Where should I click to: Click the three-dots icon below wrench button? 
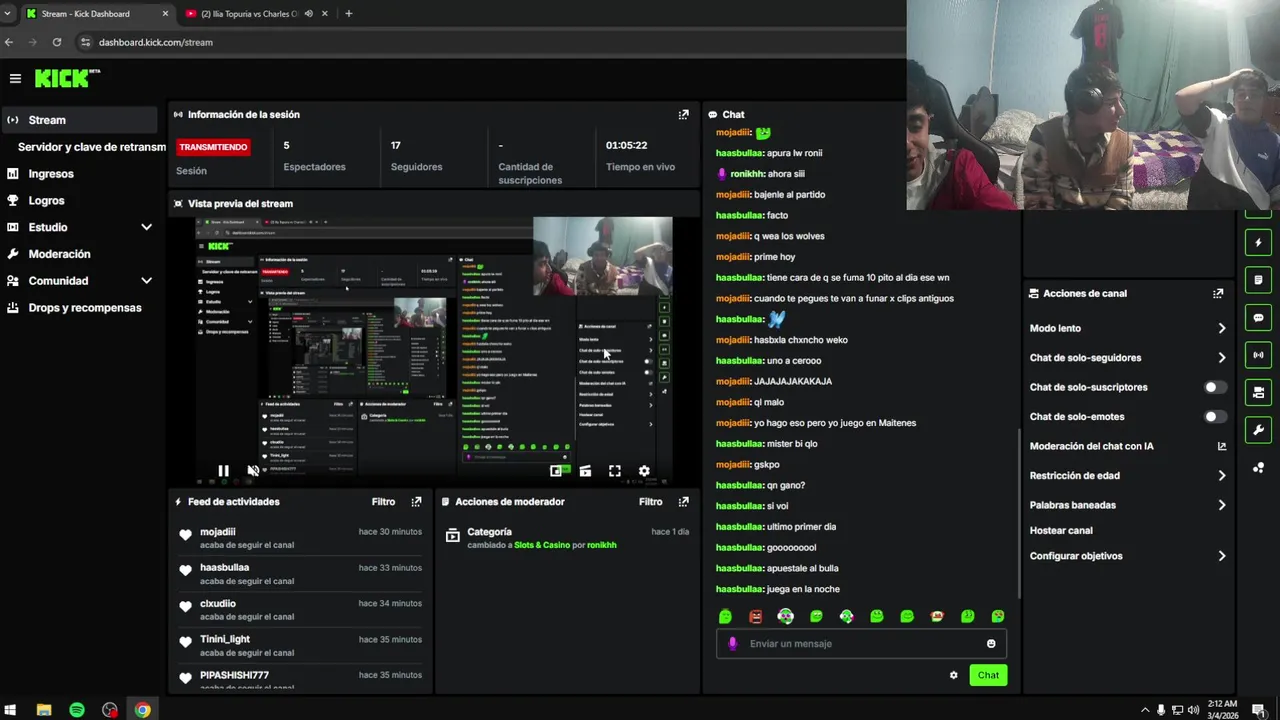(x=1258, y=467)
